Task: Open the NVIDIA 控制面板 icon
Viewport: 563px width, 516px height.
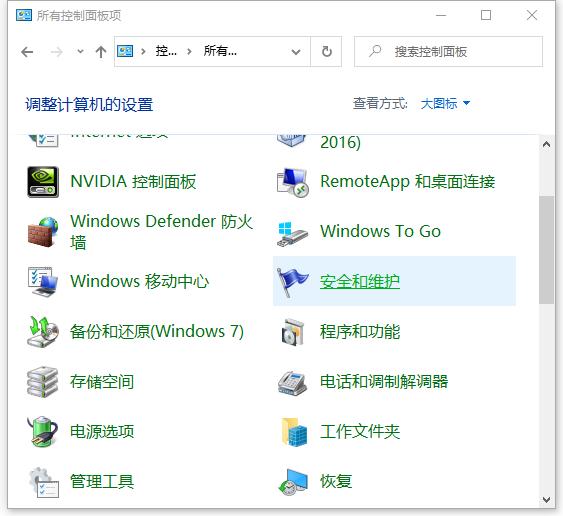Action: pyautogui.click(x=43, y=182)
